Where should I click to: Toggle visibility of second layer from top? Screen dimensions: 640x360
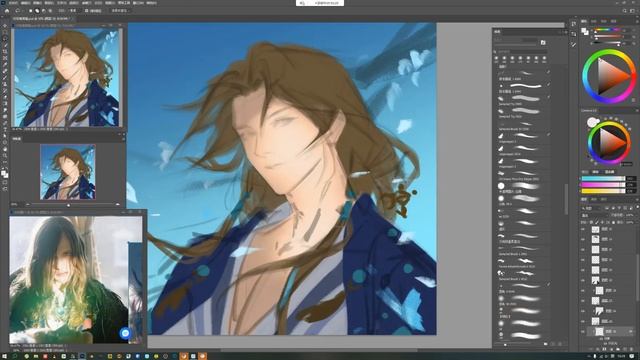coord(583,240)
